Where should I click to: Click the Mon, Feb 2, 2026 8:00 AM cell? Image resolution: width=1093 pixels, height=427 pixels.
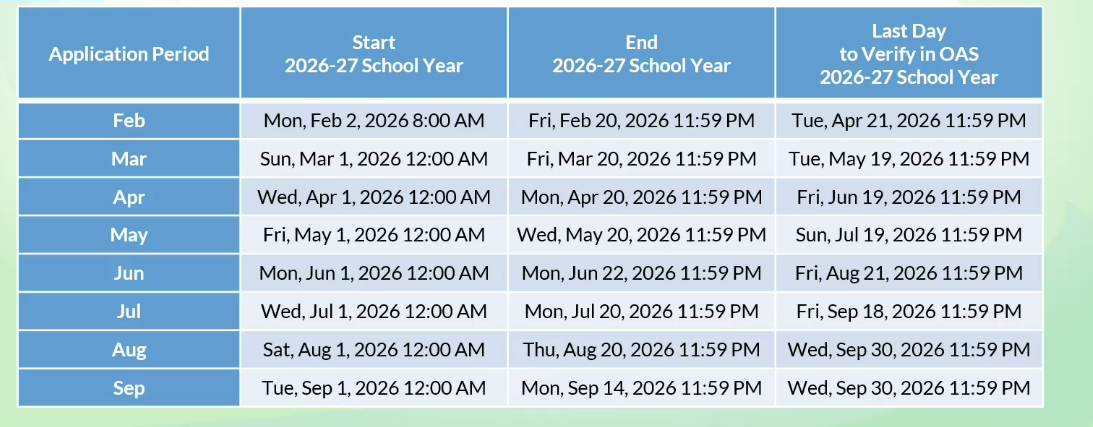click(x=374, y=120)
